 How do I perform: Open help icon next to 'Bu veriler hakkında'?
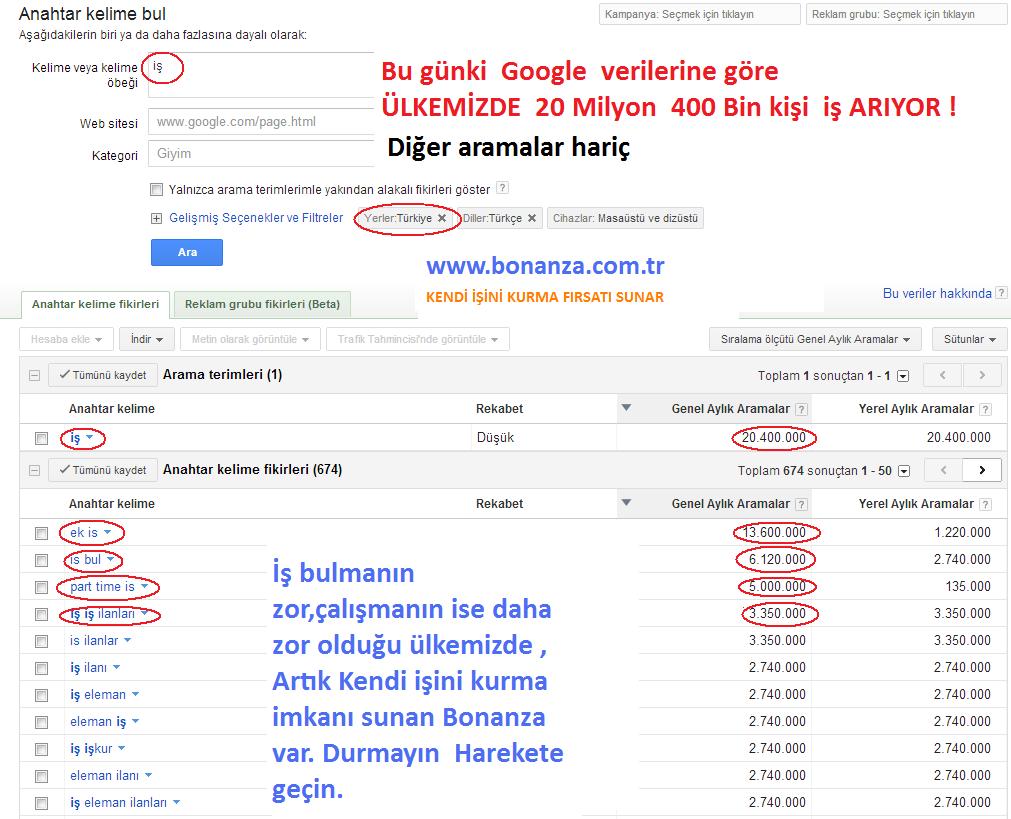coord(1001,293)
